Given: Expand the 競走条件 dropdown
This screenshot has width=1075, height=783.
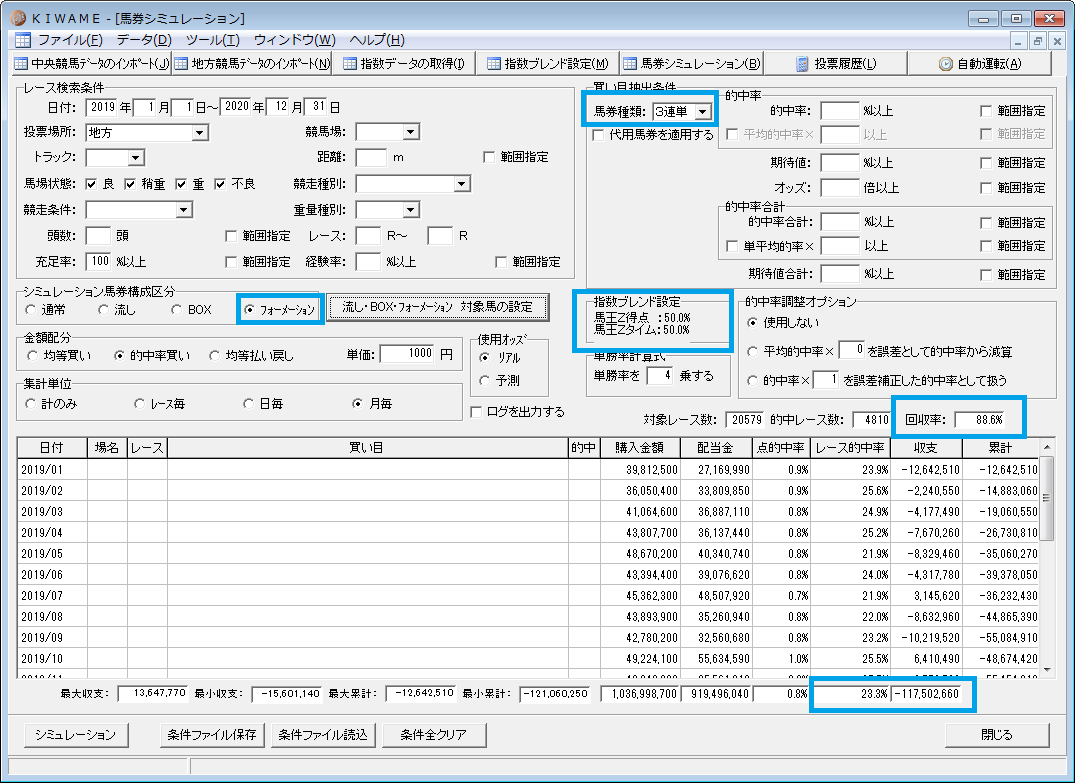Looking at the screenshot, I should click(183, 210).
